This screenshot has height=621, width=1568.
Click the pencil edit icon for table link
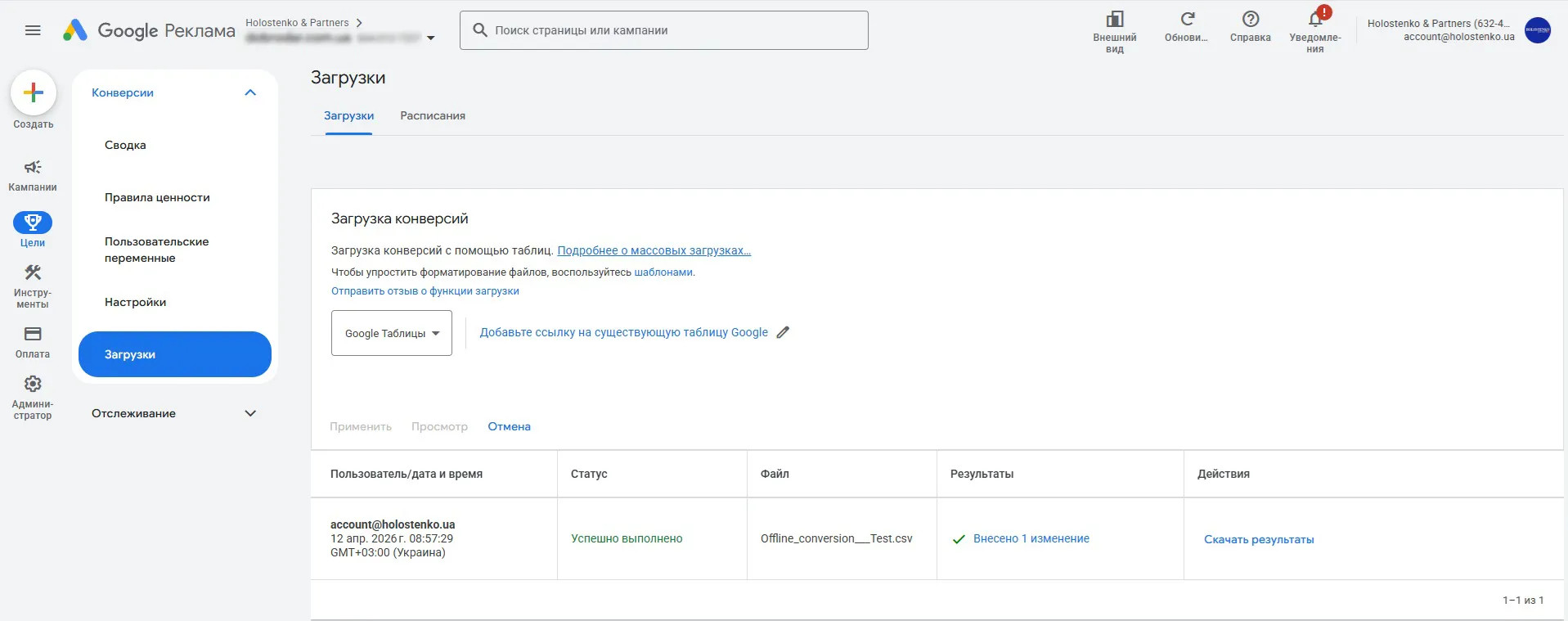(783, 332)
